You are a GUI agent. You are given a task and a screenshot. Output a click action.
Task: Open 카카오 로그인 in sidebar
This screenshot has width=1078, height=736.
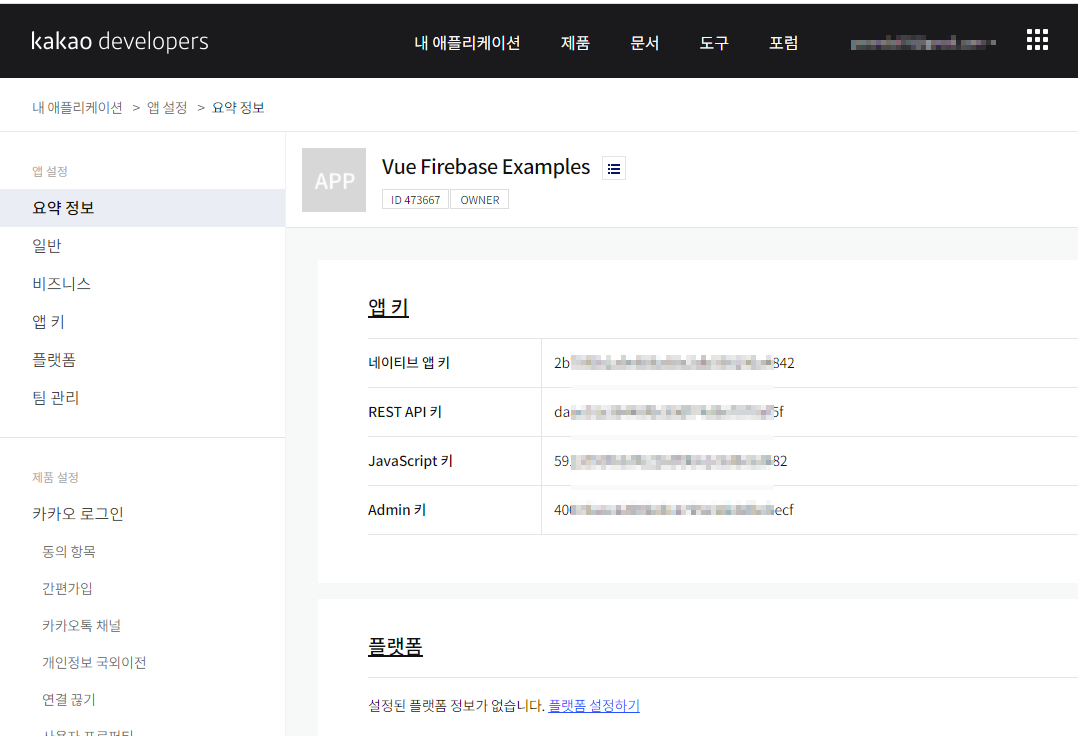point(78,513)
